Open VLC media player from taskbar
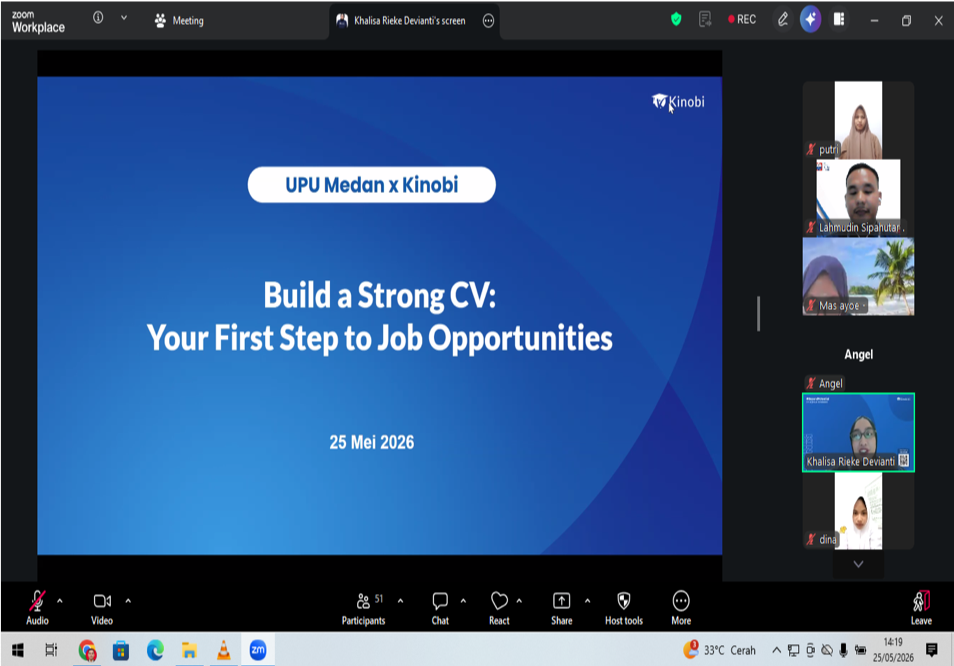The height and width of the screenshot is (666, 954). point(223,650)
